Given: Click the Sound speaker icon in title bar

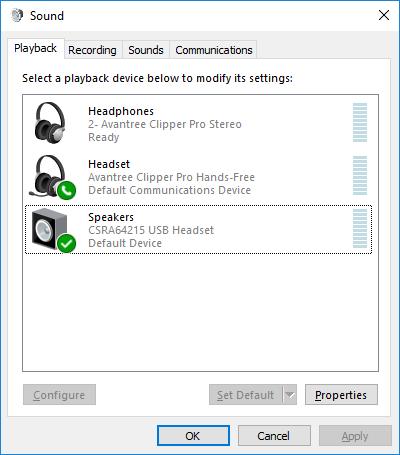Looking at the screenshot, I should pyautogui.click(x=16, y=15).
